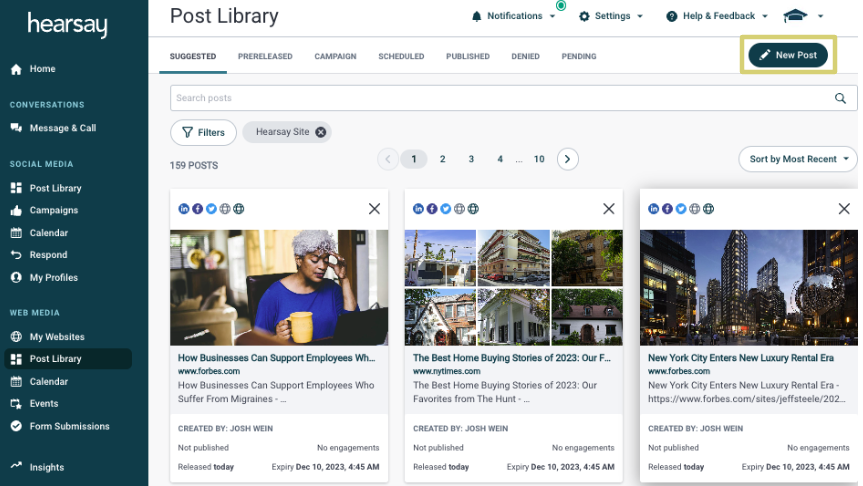The width and height of the screenshot is (863, 486).
Task: Click LinkedIn icon on Migraines post
Action: tap(184, 209)
